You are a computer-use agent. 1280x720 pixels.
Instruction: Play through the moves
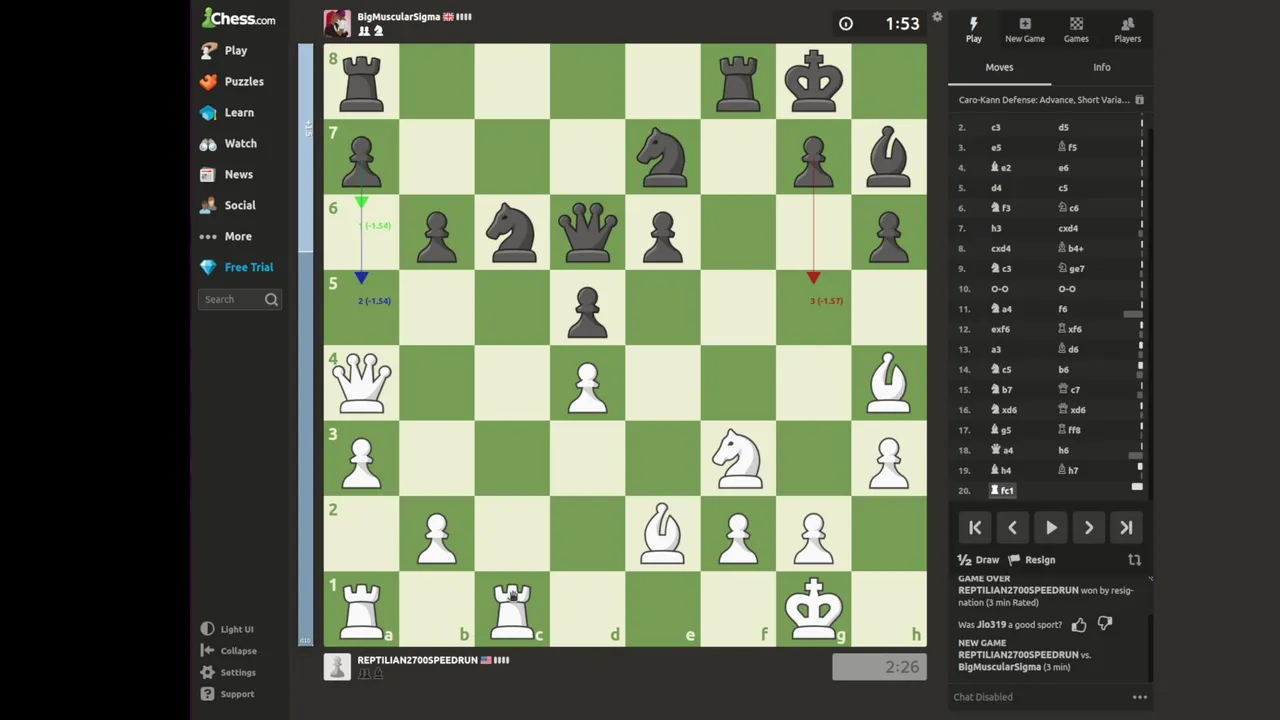click(x=1051, y=528)
